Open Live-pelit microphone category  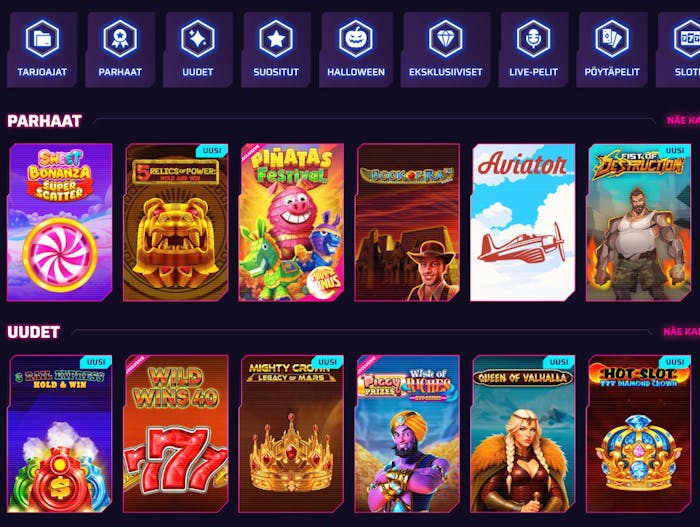point(533,50)
